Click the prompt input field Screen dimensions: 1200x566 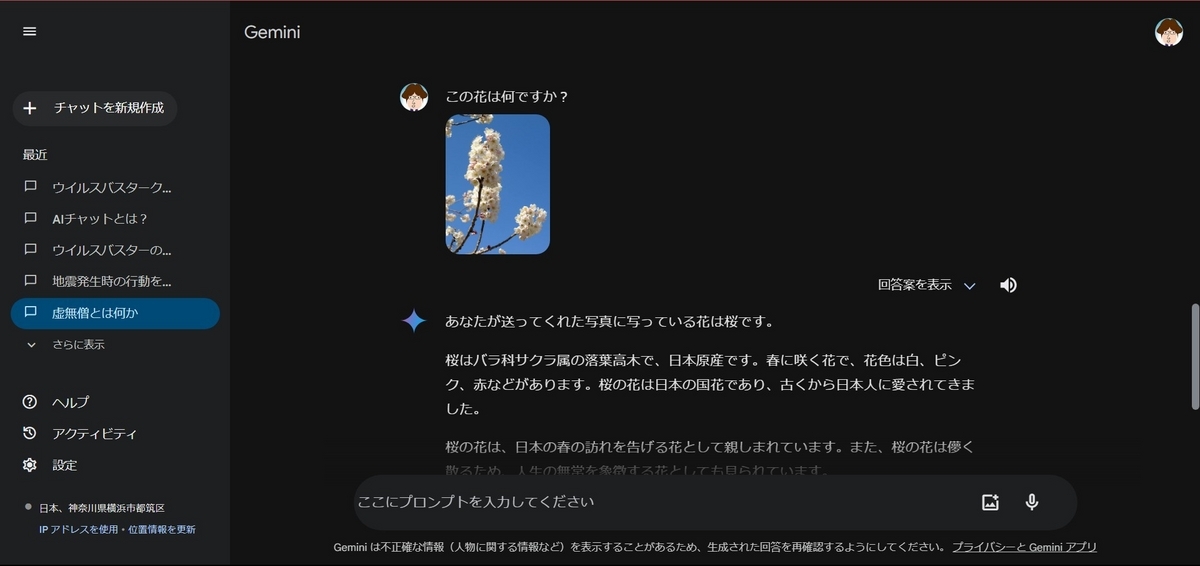660,502
